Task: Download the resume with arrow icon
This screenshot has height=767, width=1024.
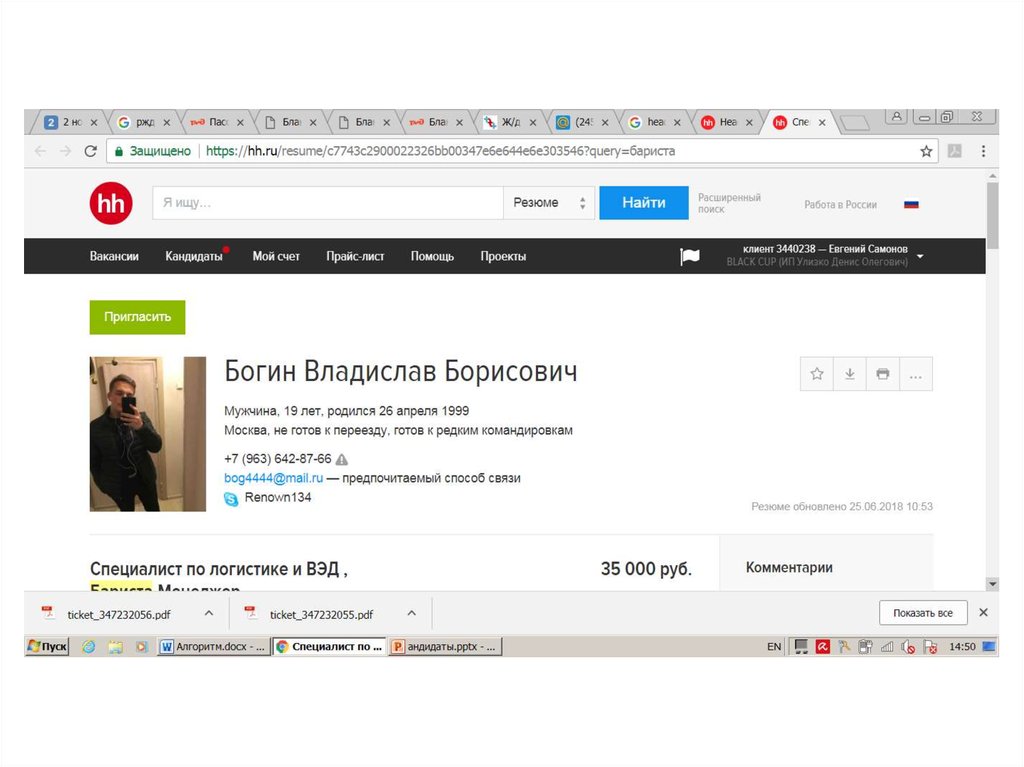Action: pyautogui.click(x=850, y=374)
